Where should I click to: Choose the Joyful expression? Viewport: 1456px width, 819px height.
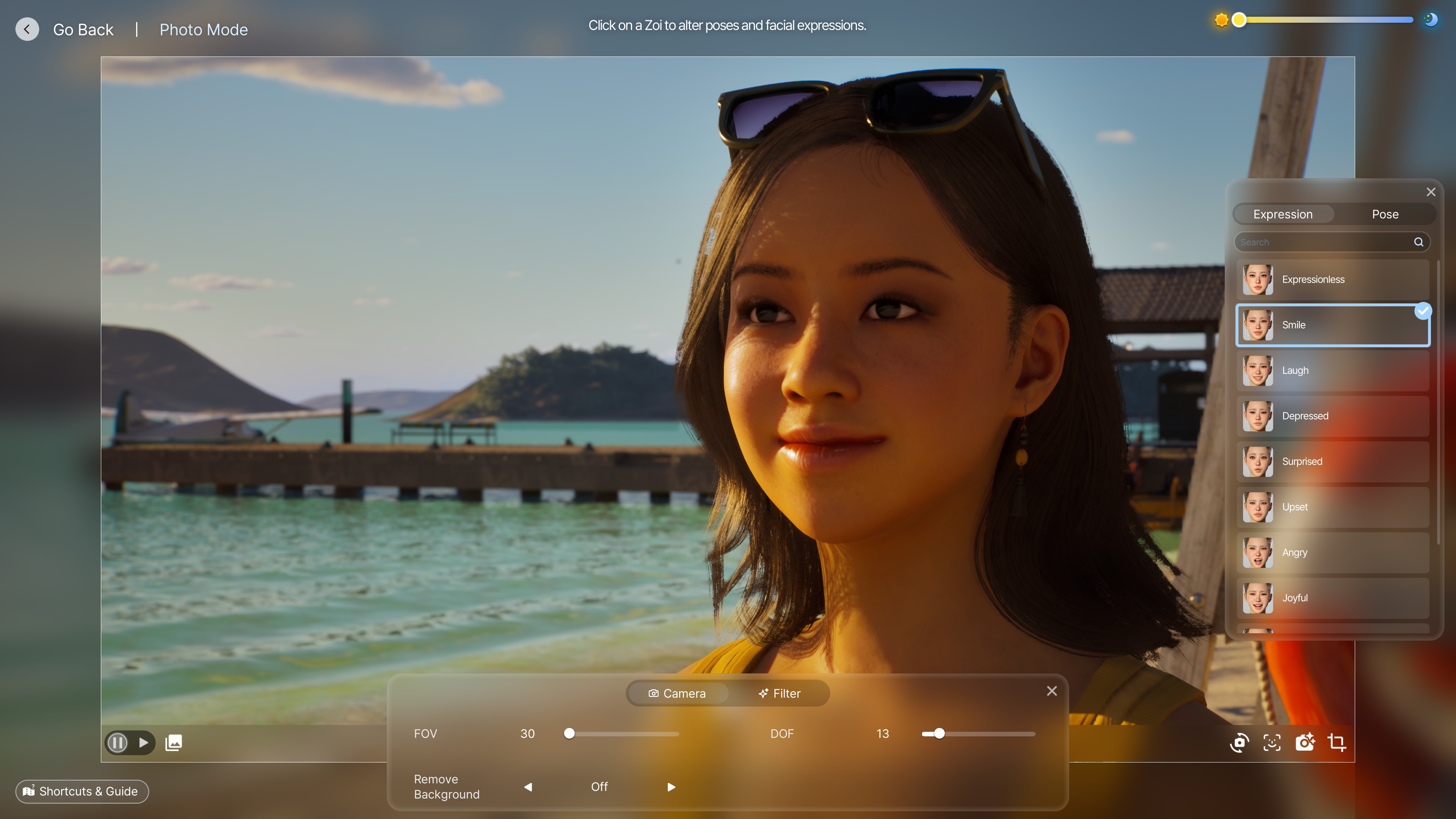coord(1333,598)
